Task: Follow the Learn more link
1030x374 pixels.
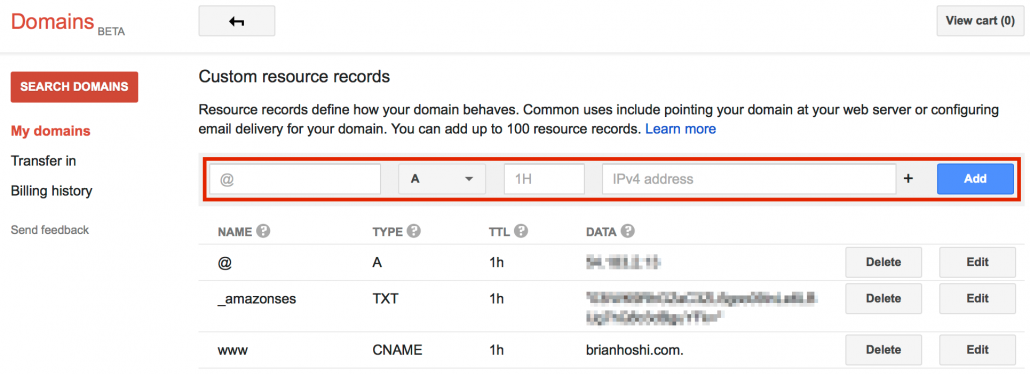Action: 681,129
